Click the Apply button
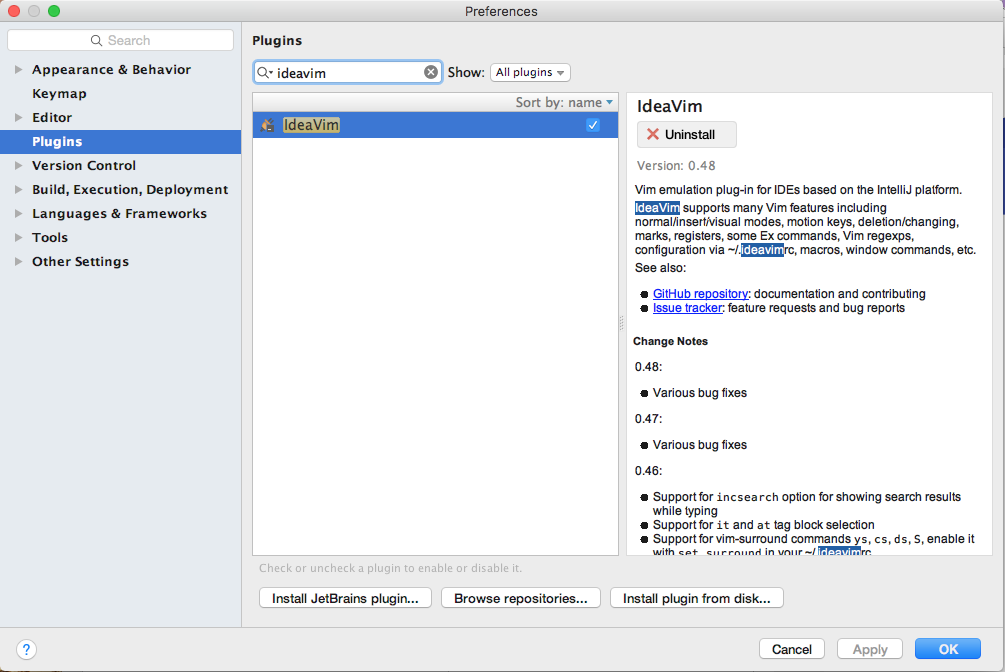The width and height of the screenshot is (1005, 672). pyautogui.click(x=870, y=649)
